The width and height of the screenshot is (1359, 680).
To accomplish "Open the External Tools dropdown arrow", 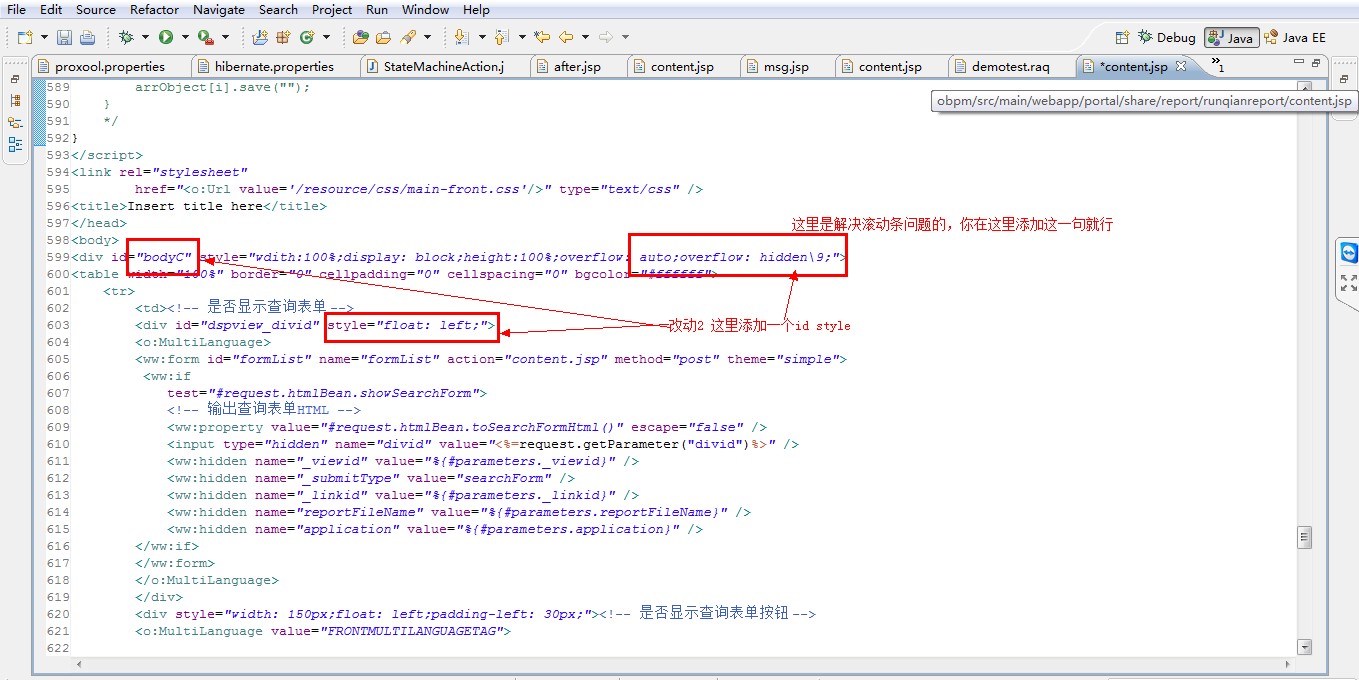I will pos(225,37).
